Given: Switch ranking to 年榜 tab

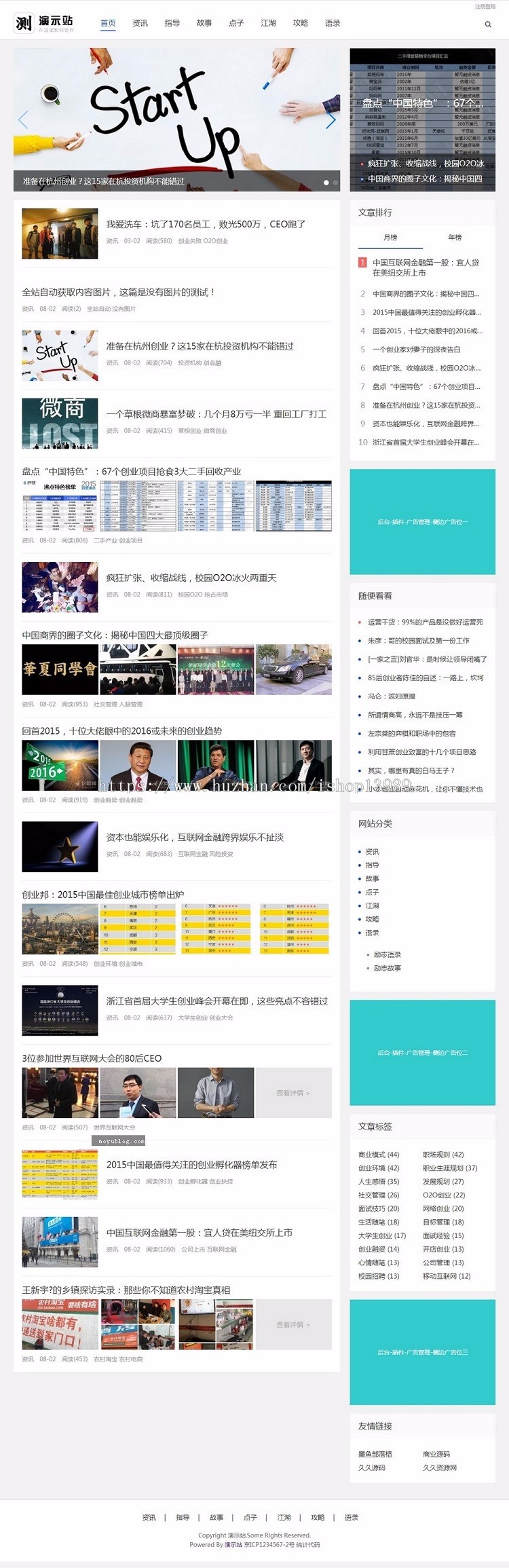Looking at the screenshot, I should (x=455, y=238).
